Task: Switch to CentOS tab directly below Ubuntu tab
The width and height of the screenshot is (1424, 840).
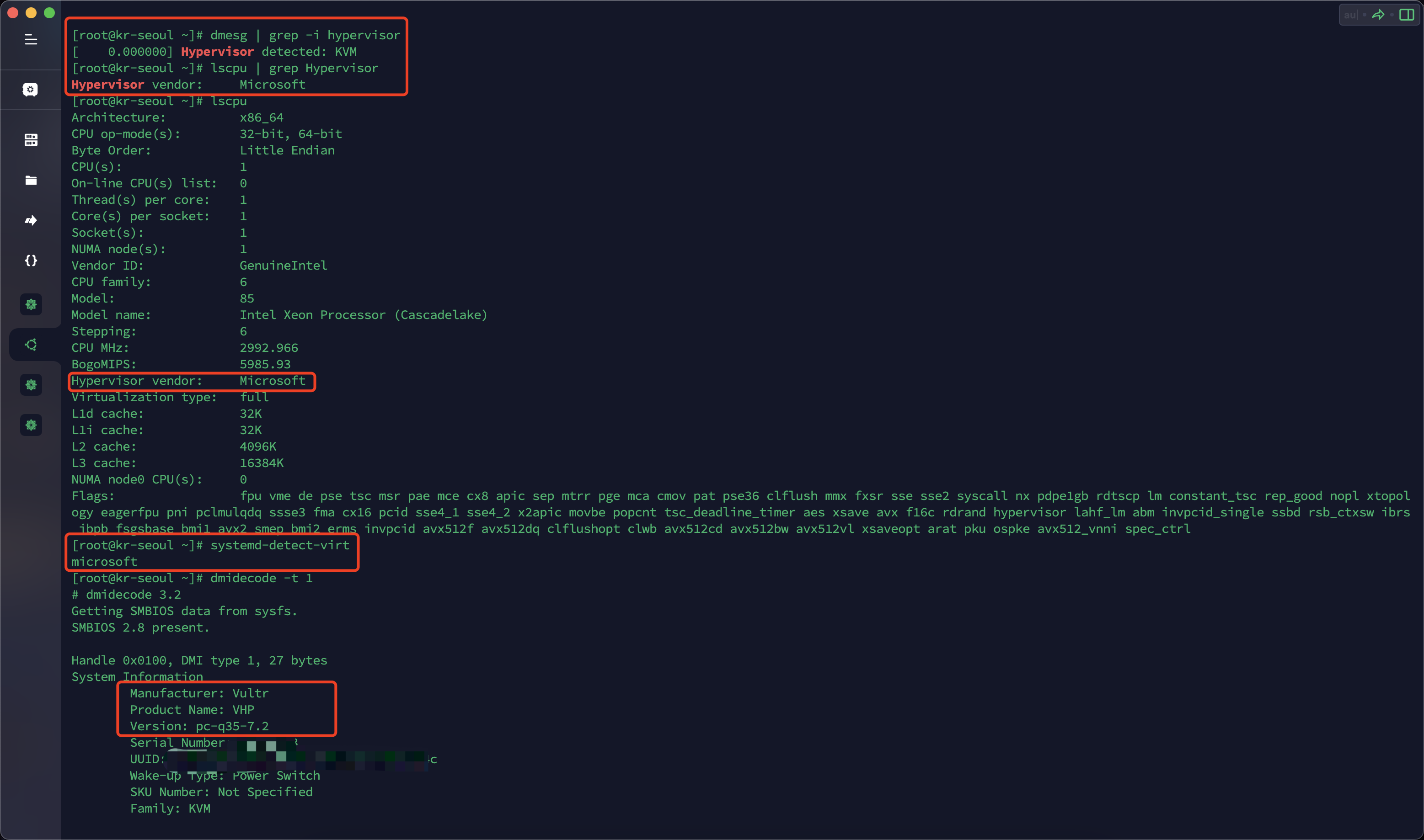Action: [x=31, y=385]
